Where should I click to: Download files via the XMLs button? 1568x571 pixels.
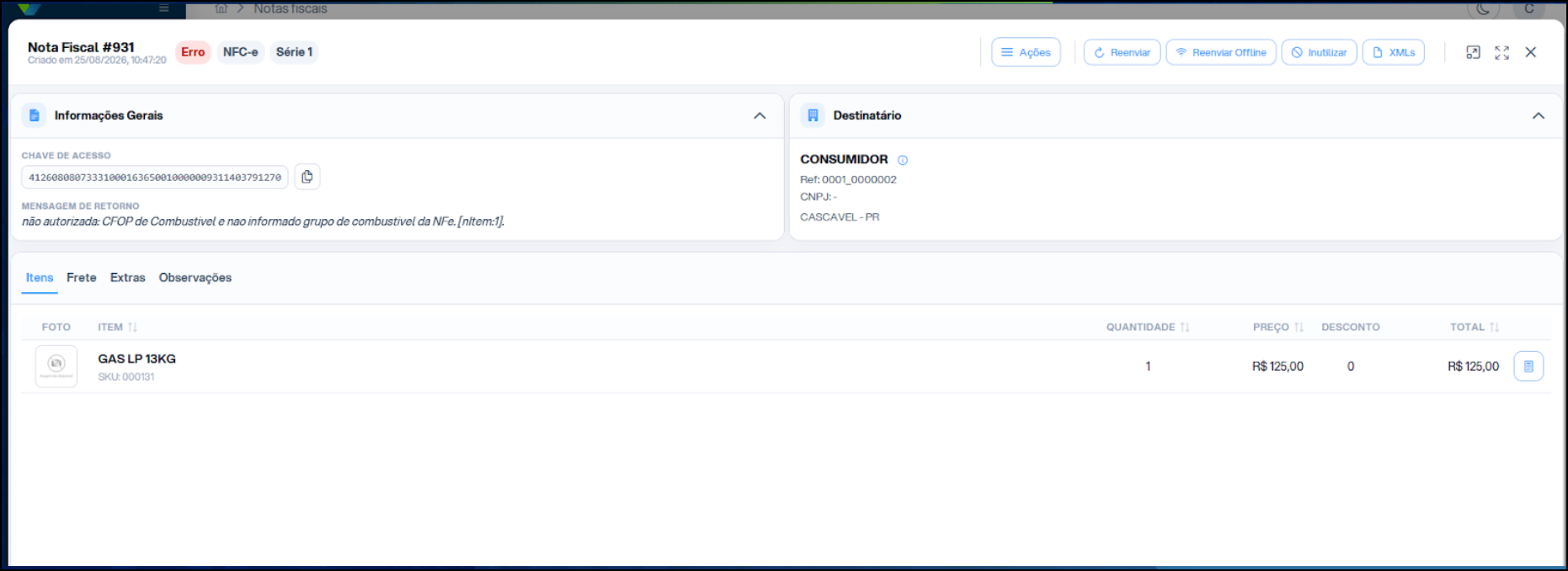coord(1394,52)
